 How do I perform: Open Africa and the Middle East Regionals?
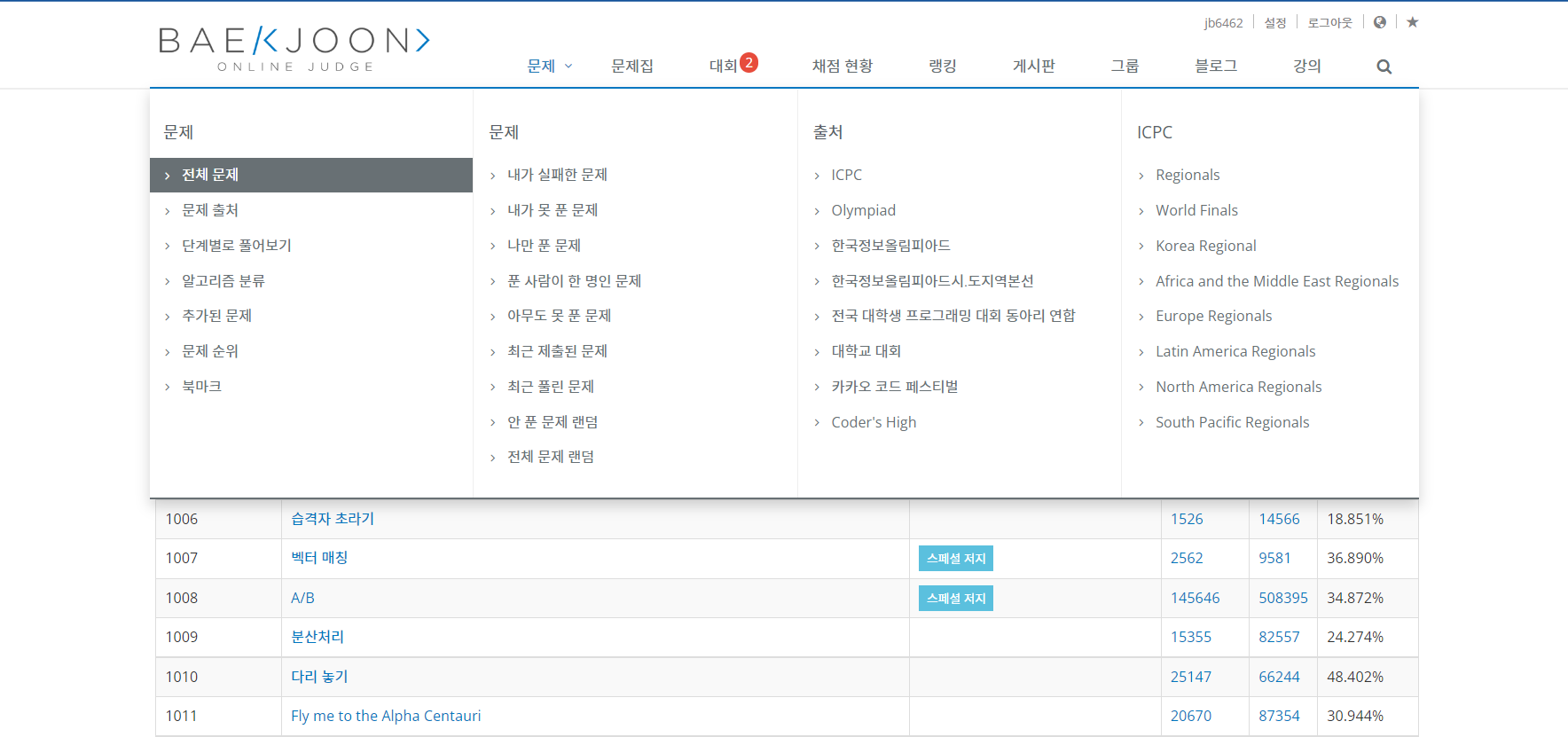pos(1277,281)
